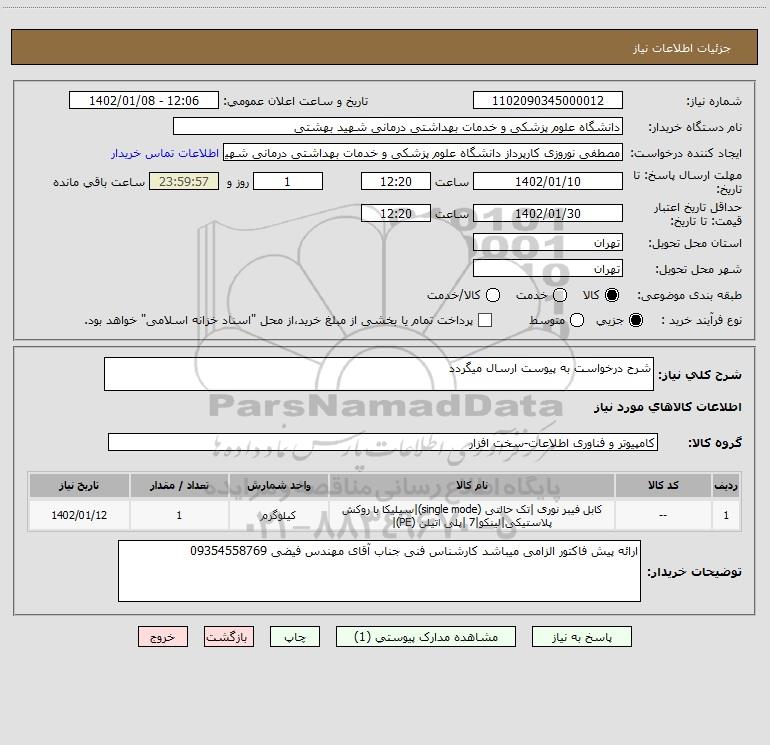Click the need date cell 1402/01/12
Viewport: 770px width, 745px height.
pos(79,515)
